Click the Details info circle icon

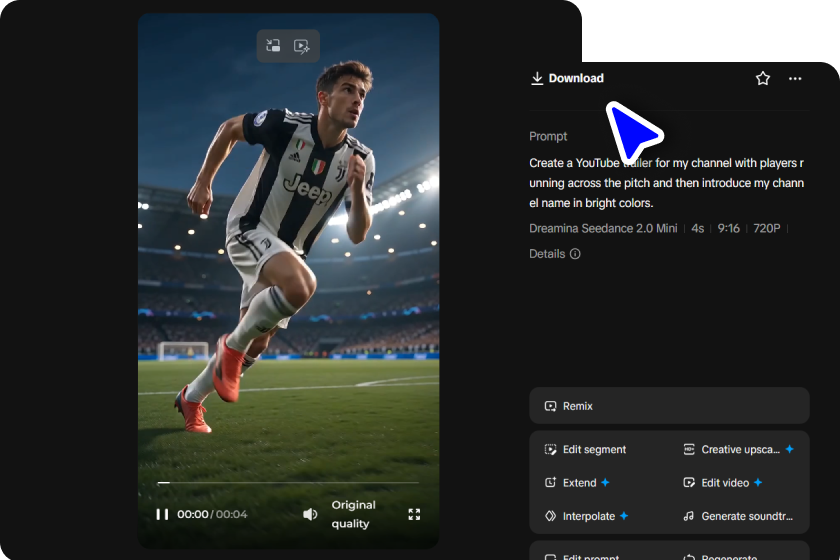(x=575, y=254)
